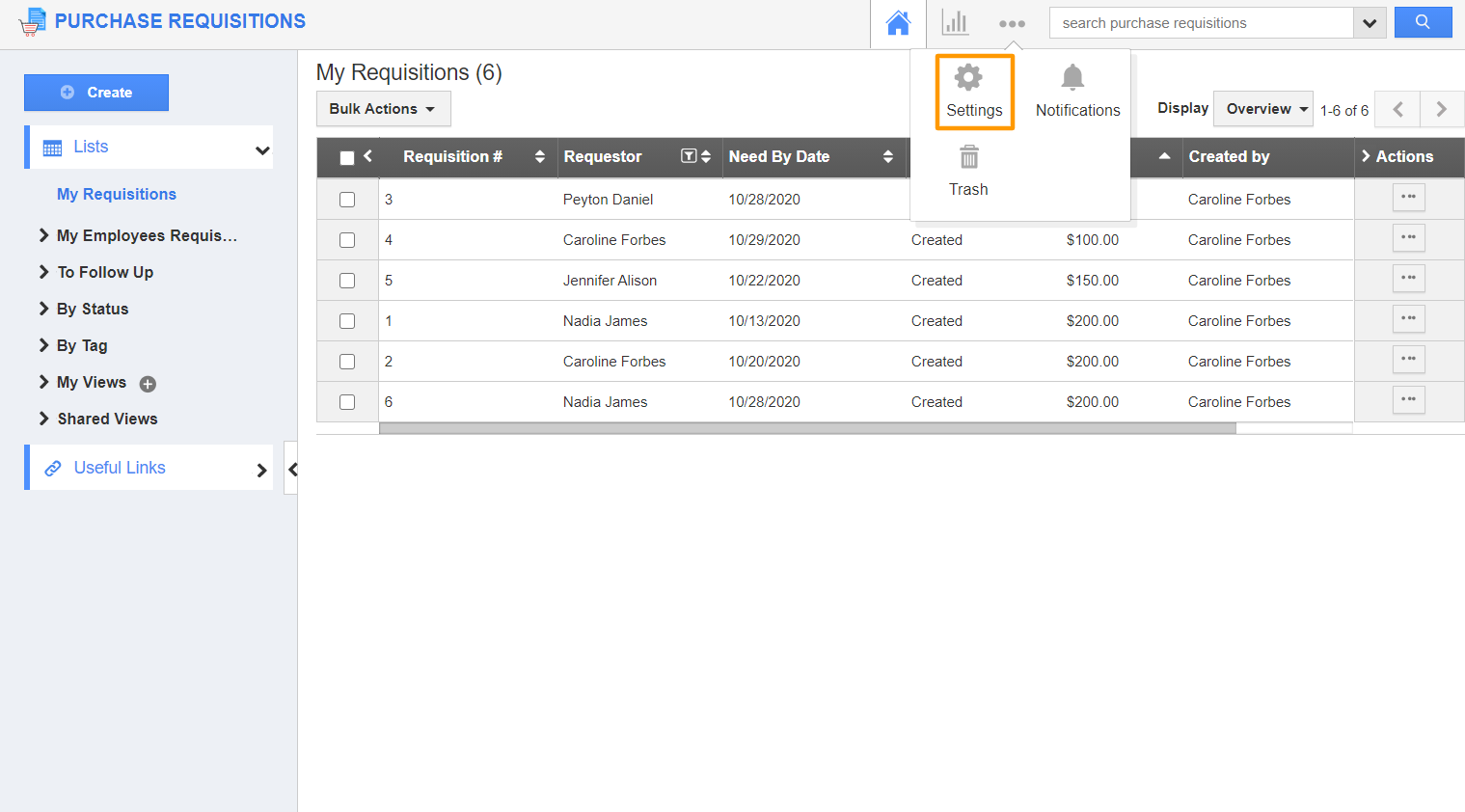This screenshot has height=812, width=1465.
Task: Open the Trash from the menu
Action: coord(968,170)
